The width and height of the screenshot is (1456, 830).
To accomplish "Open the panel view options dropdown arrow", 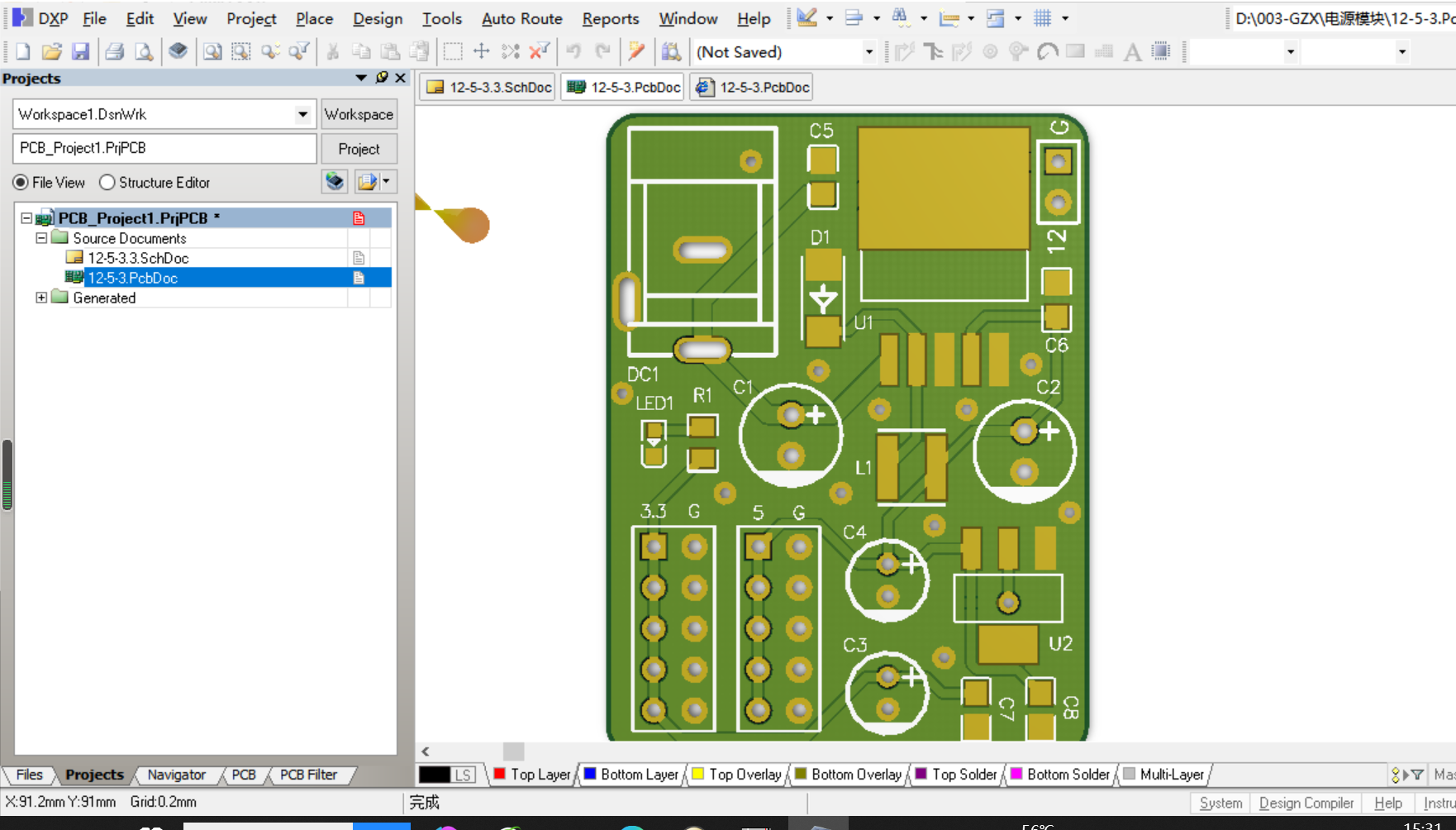I will [386, 181].
